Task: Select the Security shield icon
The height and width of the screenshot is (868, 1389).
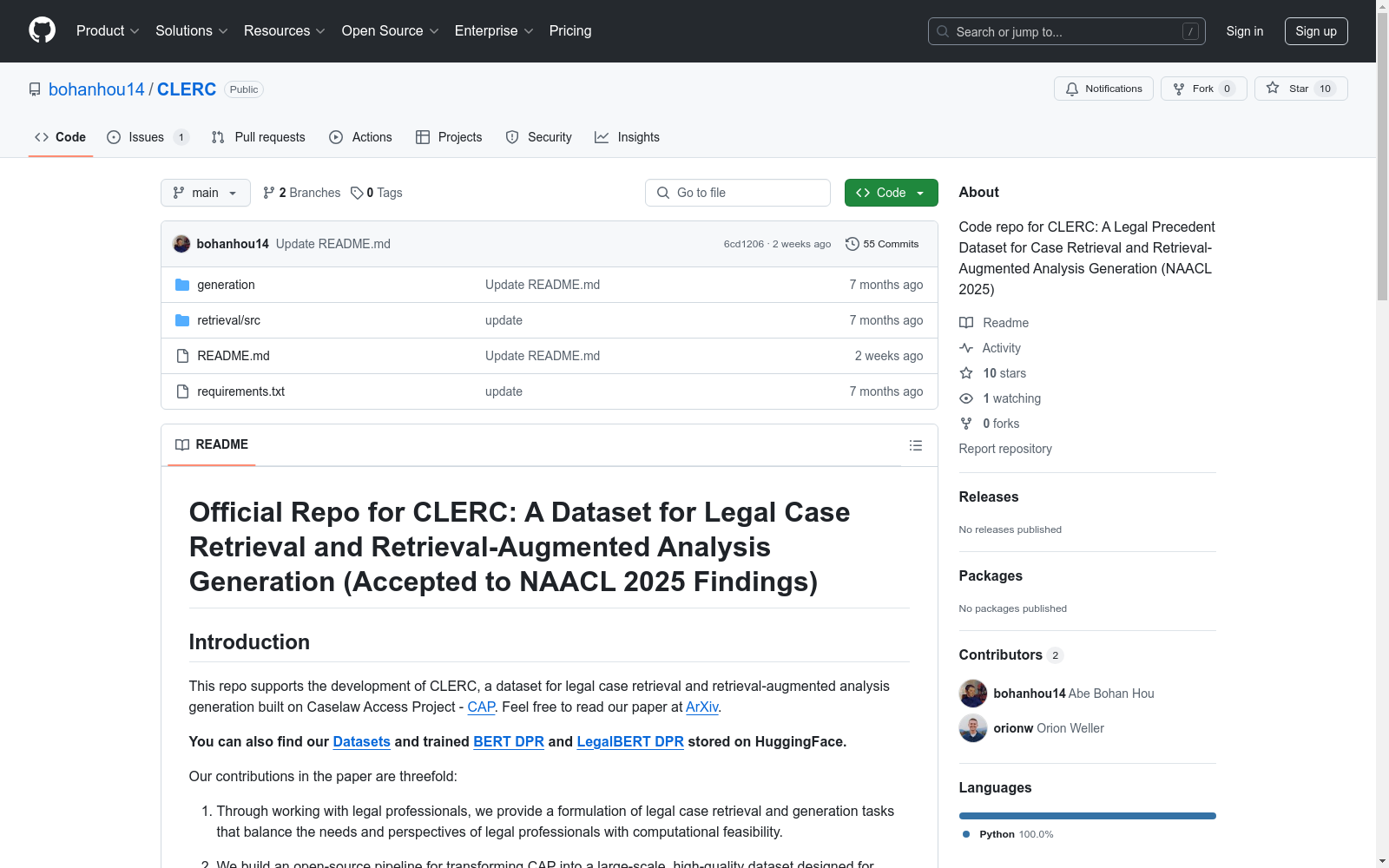Action: [512, 137]
